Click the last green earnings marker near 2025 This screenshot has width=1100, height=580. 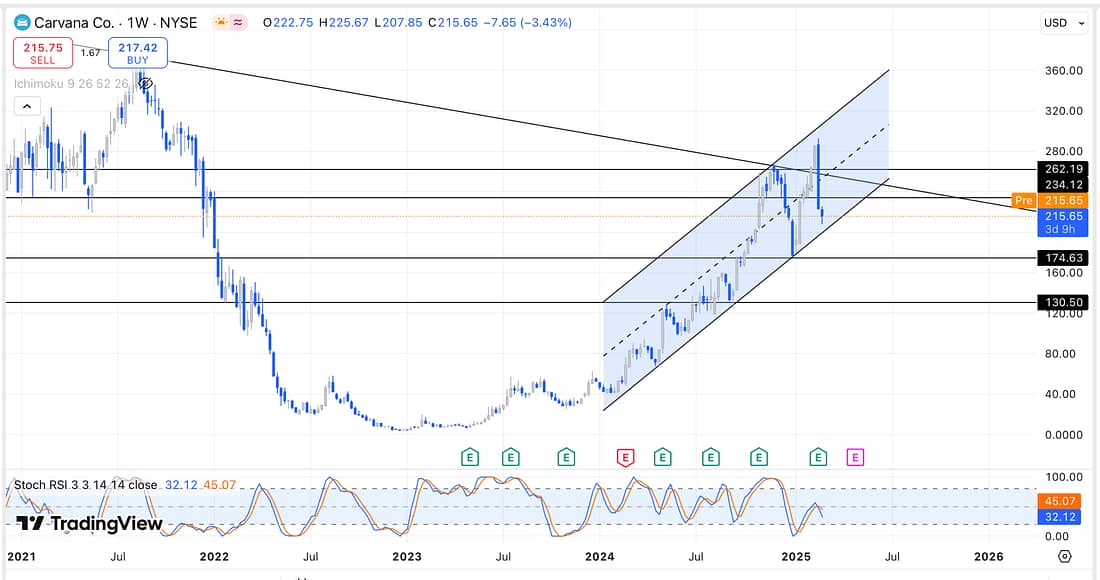click(x=818, y=458)
